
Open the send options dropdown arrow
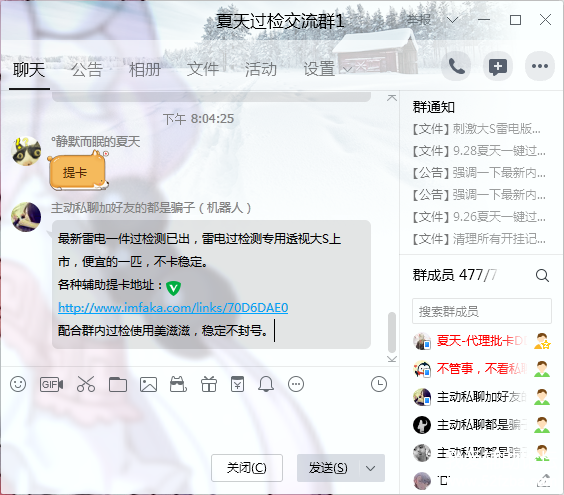(x=370, y=468)
